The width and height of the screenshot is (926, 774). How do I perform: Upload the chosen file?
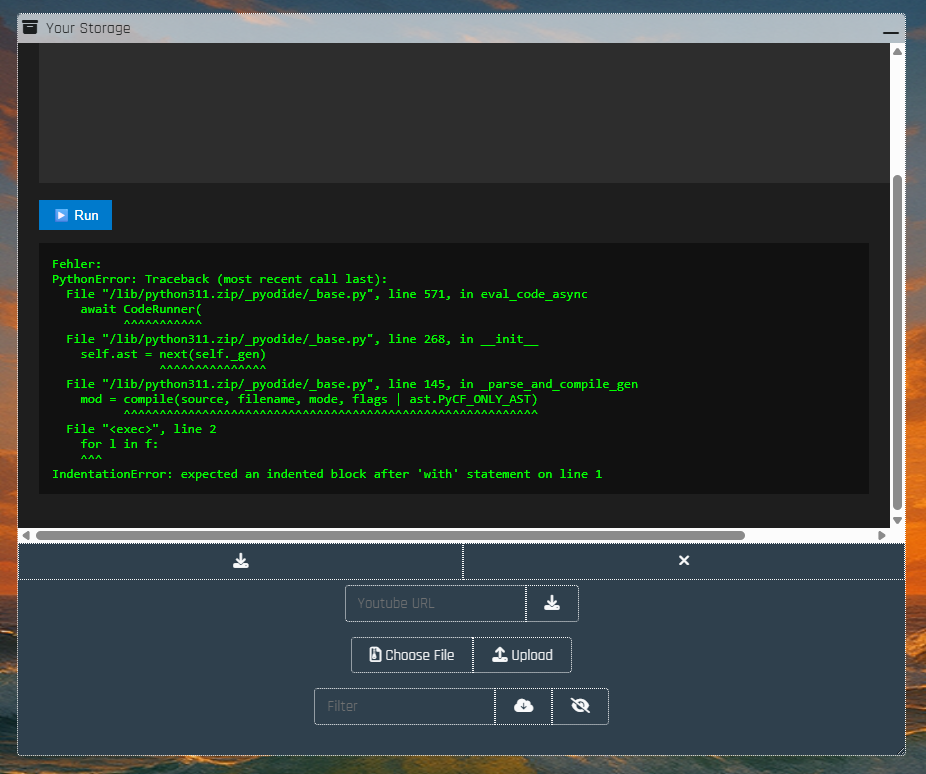(522, 655)
